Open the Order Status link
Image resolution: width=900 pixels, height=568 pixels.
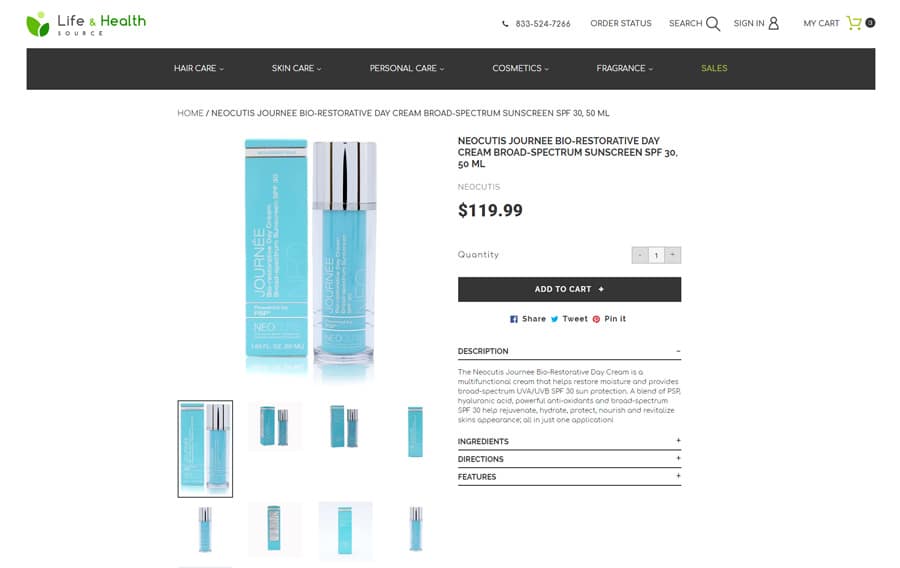pos(620,24)
